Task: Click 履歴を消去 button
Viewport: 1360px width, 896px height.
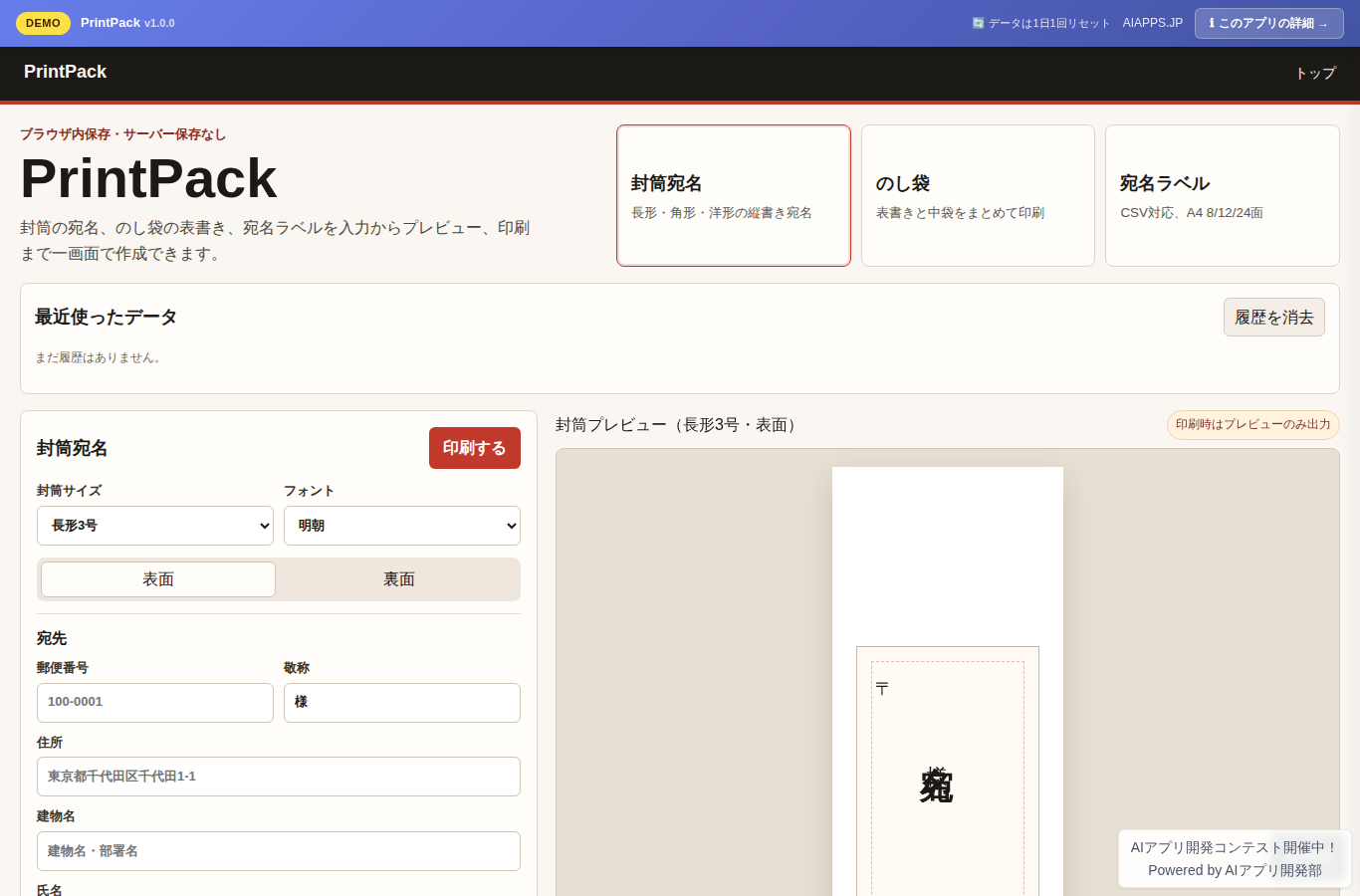Action: 1273,317
